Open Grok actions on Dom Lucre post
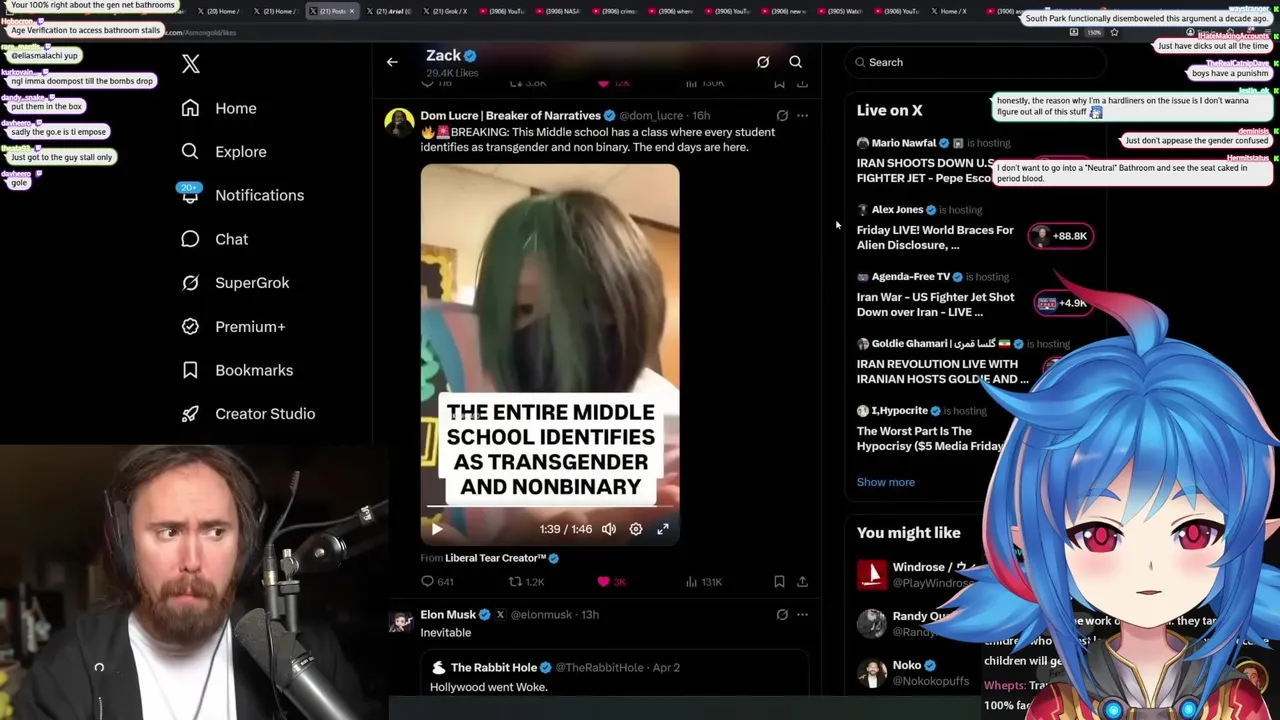Image resolution: width=1280 pixels, height=720 pixels. 782,115
